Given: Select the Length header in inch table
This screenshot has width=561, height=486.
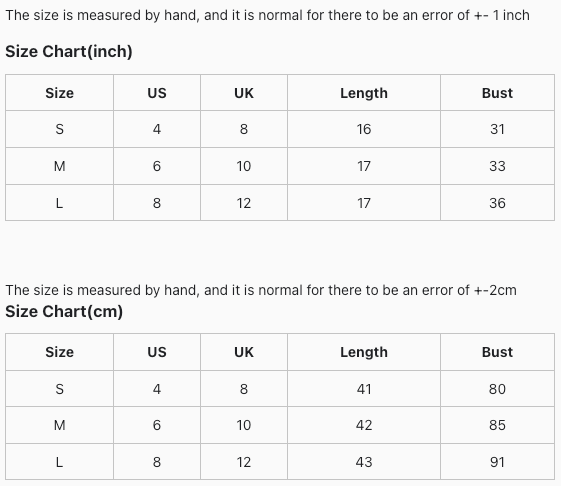Looking at the screenshot, I should [x=364, y=93].
